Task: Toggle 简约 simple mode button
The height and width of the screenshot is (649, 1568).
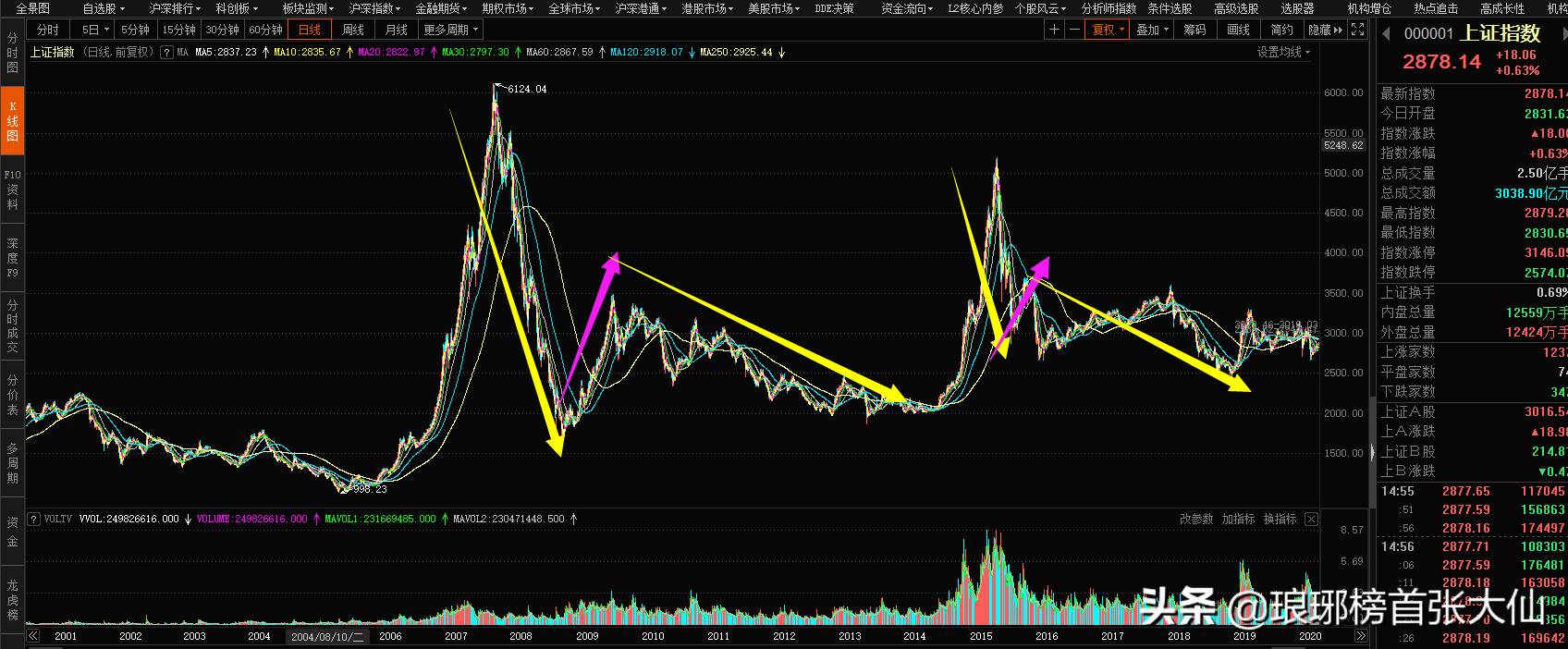Action: coord(1281,30)
